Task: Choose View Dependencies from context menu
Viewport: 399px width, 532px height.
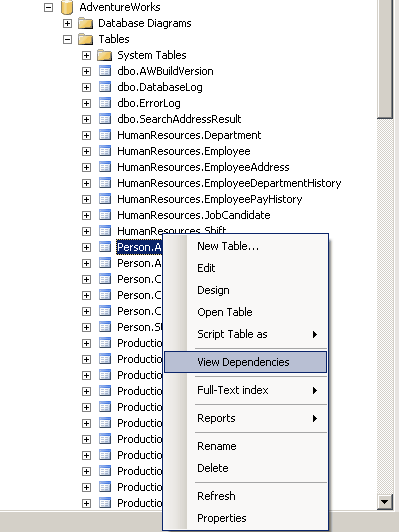Action: (245, 362)
